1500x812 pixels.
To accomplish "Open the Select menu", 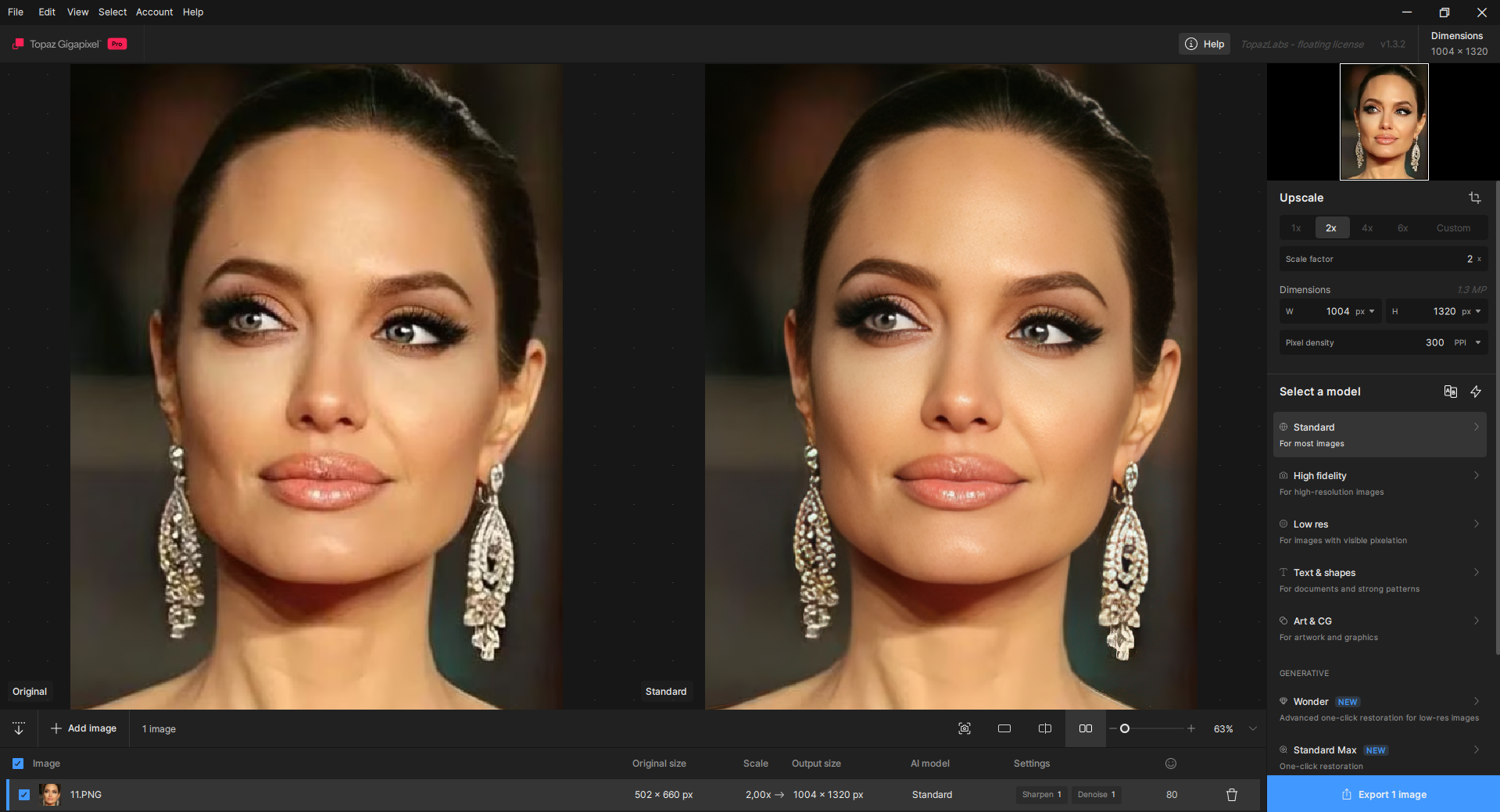I will 113,12.
